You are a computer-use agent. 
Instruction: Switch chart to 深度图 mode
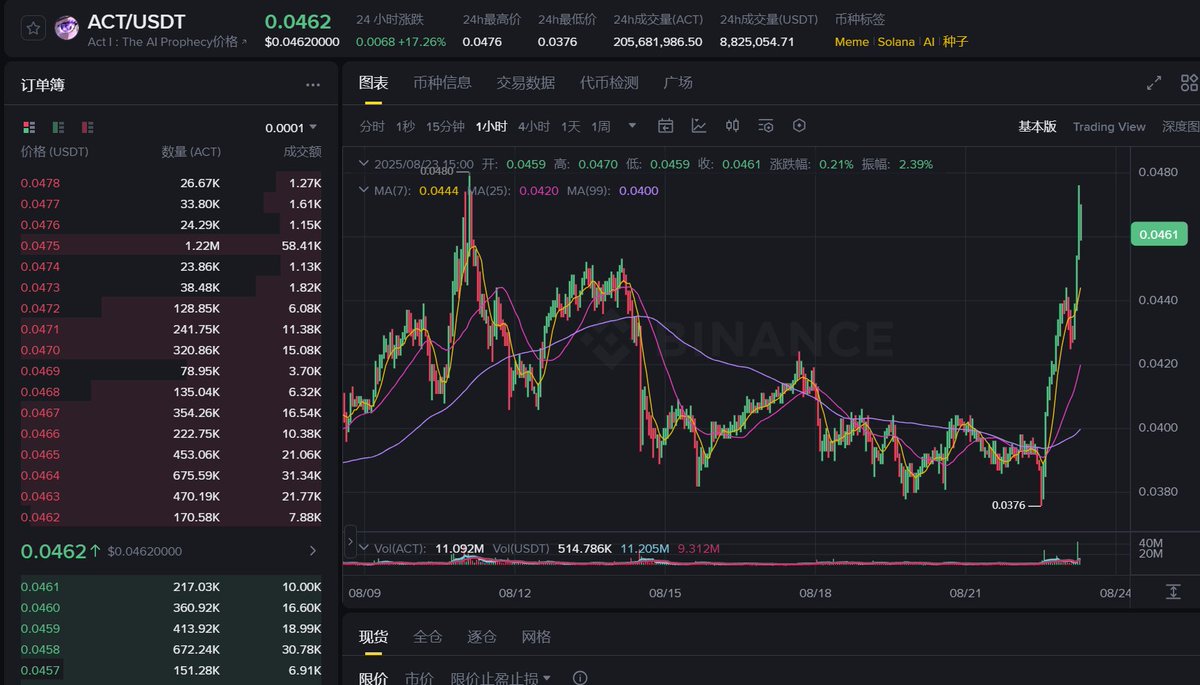pos(1180,126)
